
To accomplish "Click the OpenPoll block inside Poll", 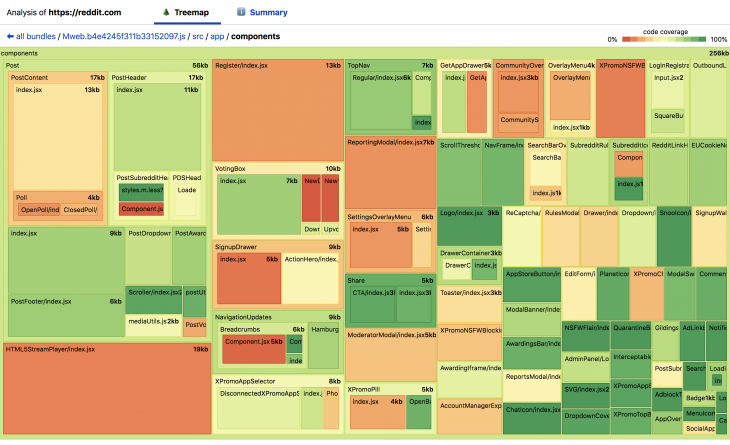I will point(40,210).
